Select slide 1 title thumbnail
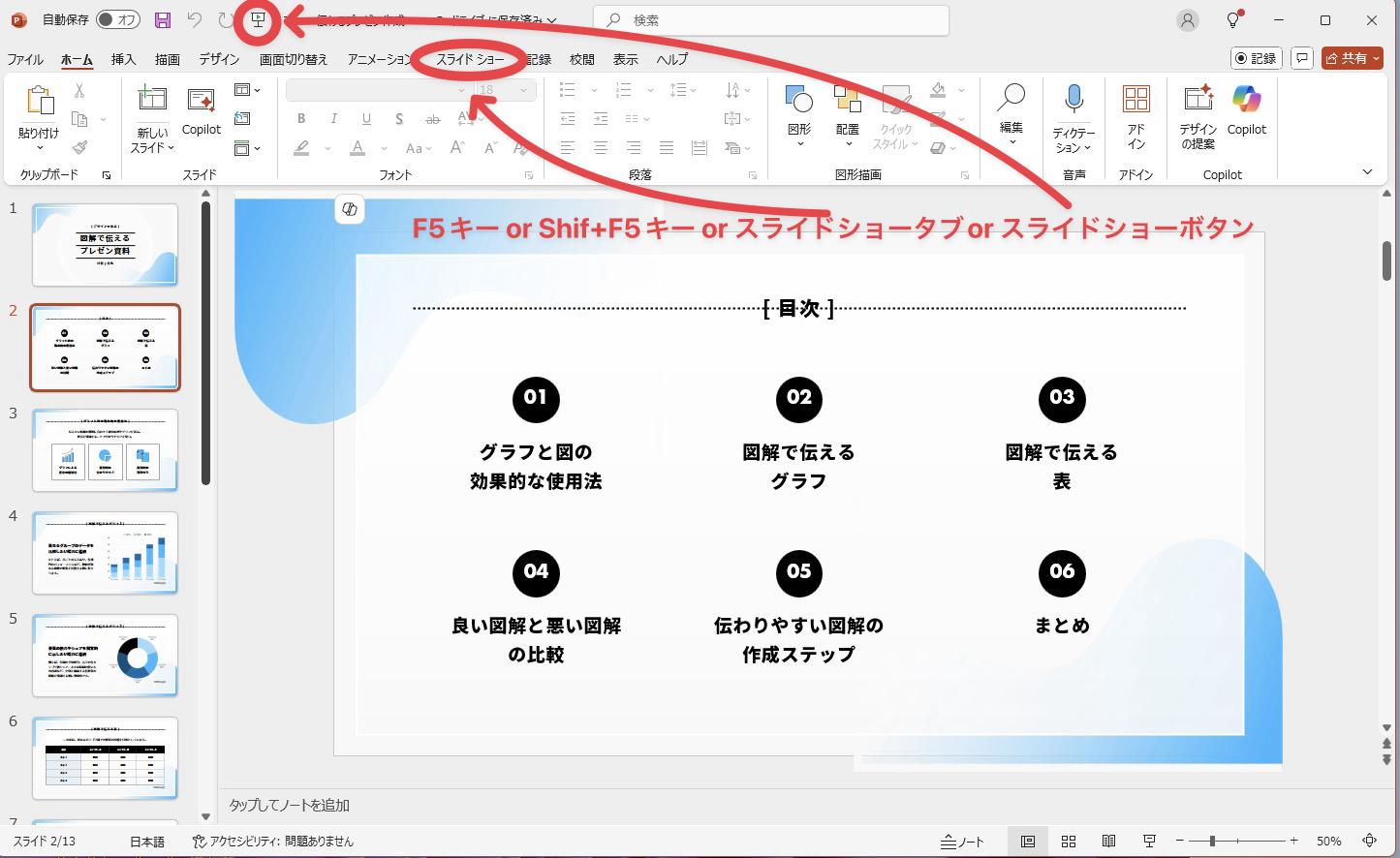 click(106, 245)
